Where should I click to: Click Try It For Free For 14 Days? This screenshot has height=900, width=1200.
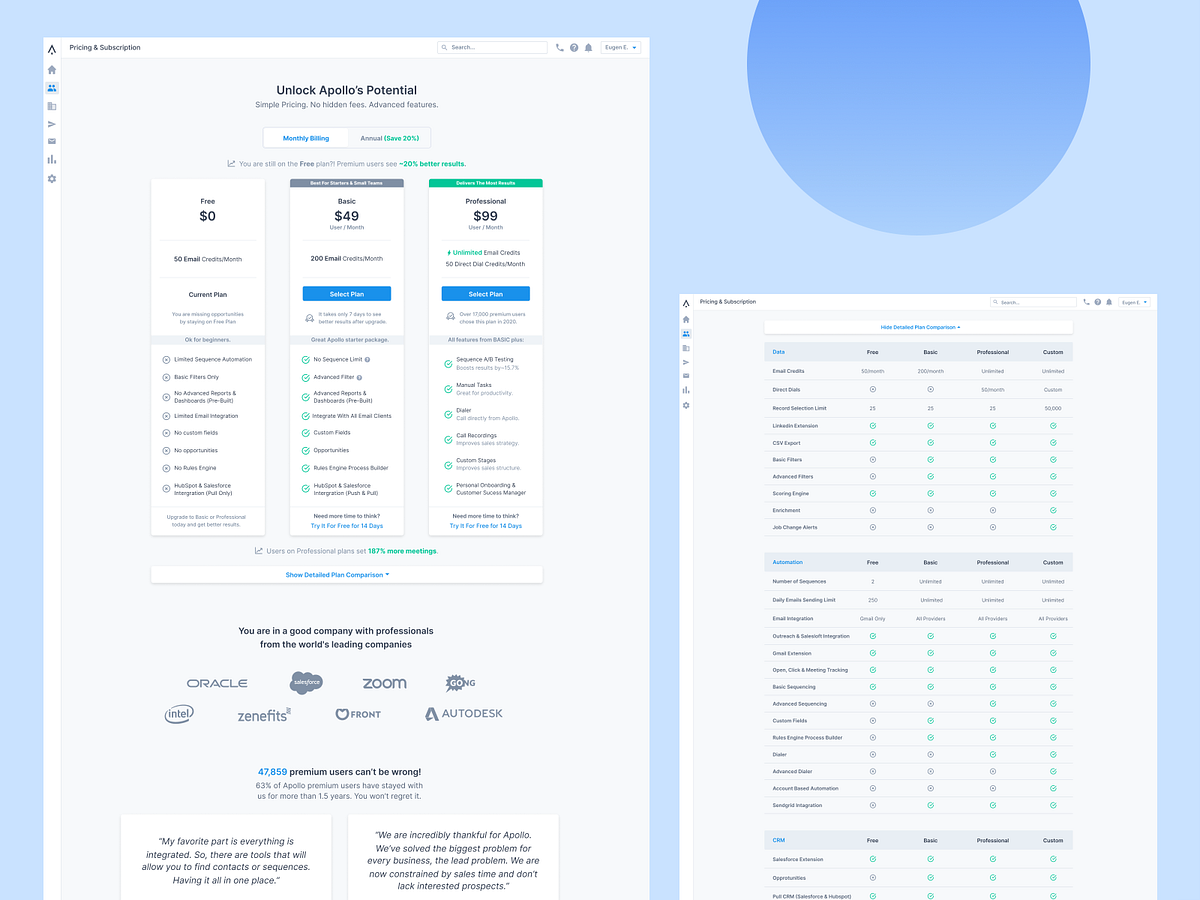(x=346, y=525)
